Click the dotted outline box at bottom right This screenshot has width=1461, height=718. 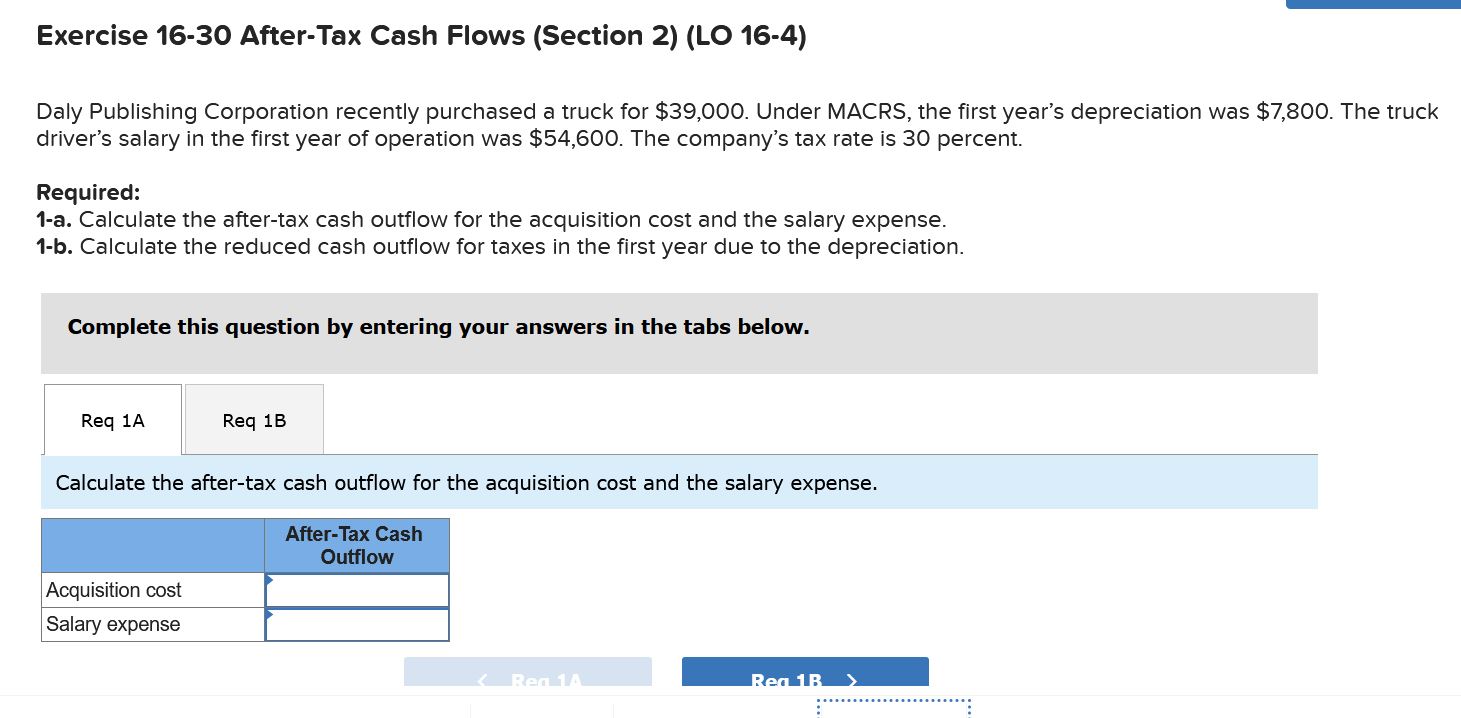tap(893, 710)
